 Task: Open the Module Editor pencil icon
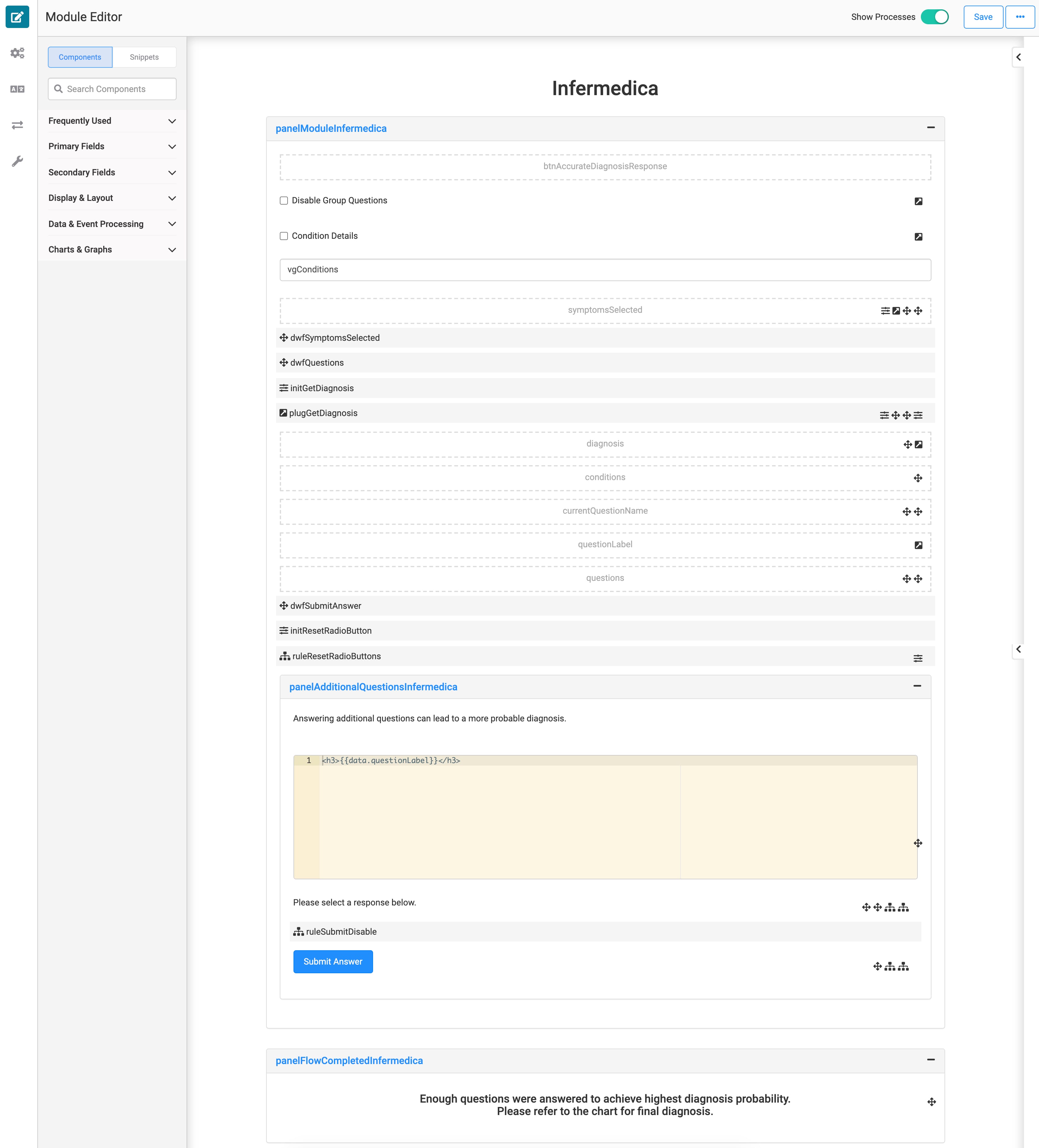coord(17,16)
